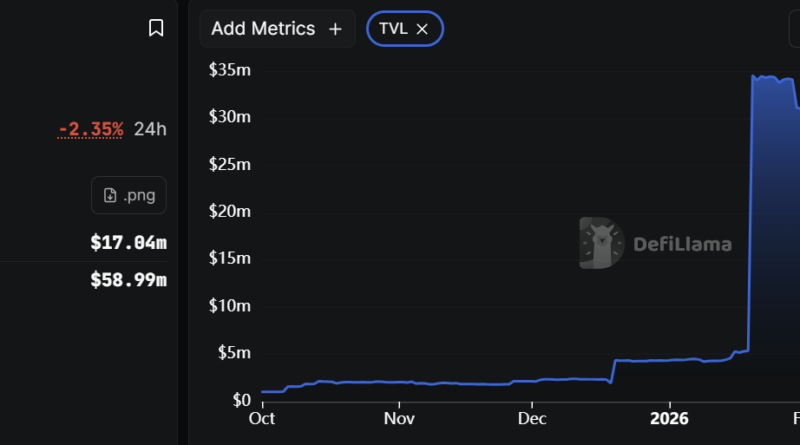Click the $58.99m value
This screenshot has width=800, height=445.
tap(129, 280)
